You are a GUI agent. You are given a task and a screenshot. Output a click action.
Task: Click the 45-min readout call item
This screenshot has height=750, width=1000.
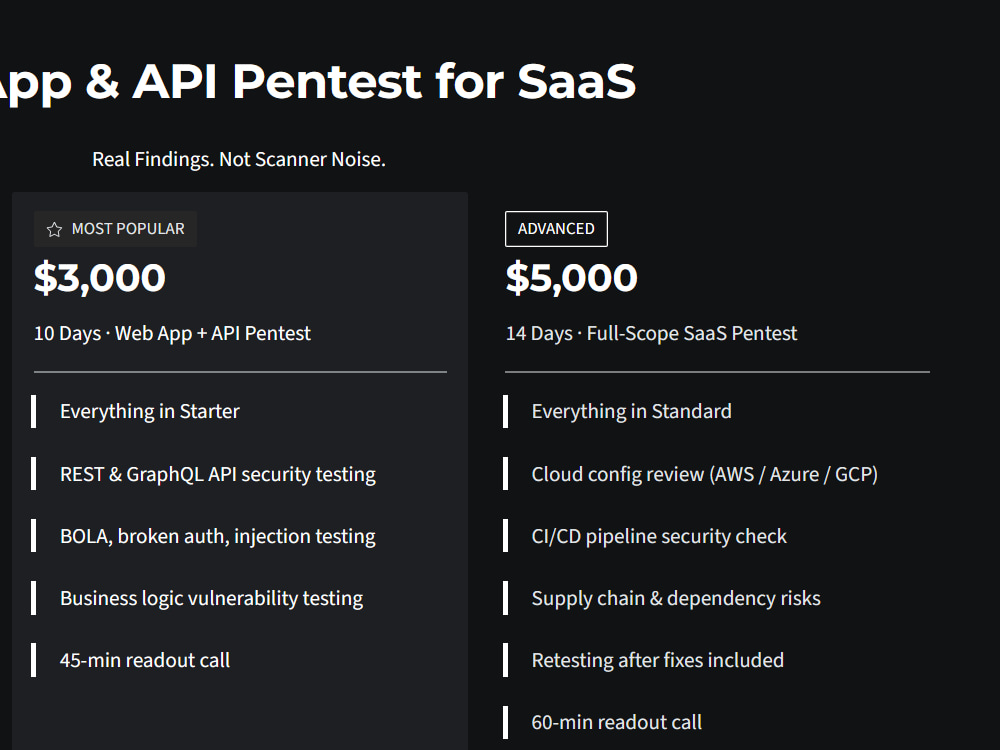(145, 660)
